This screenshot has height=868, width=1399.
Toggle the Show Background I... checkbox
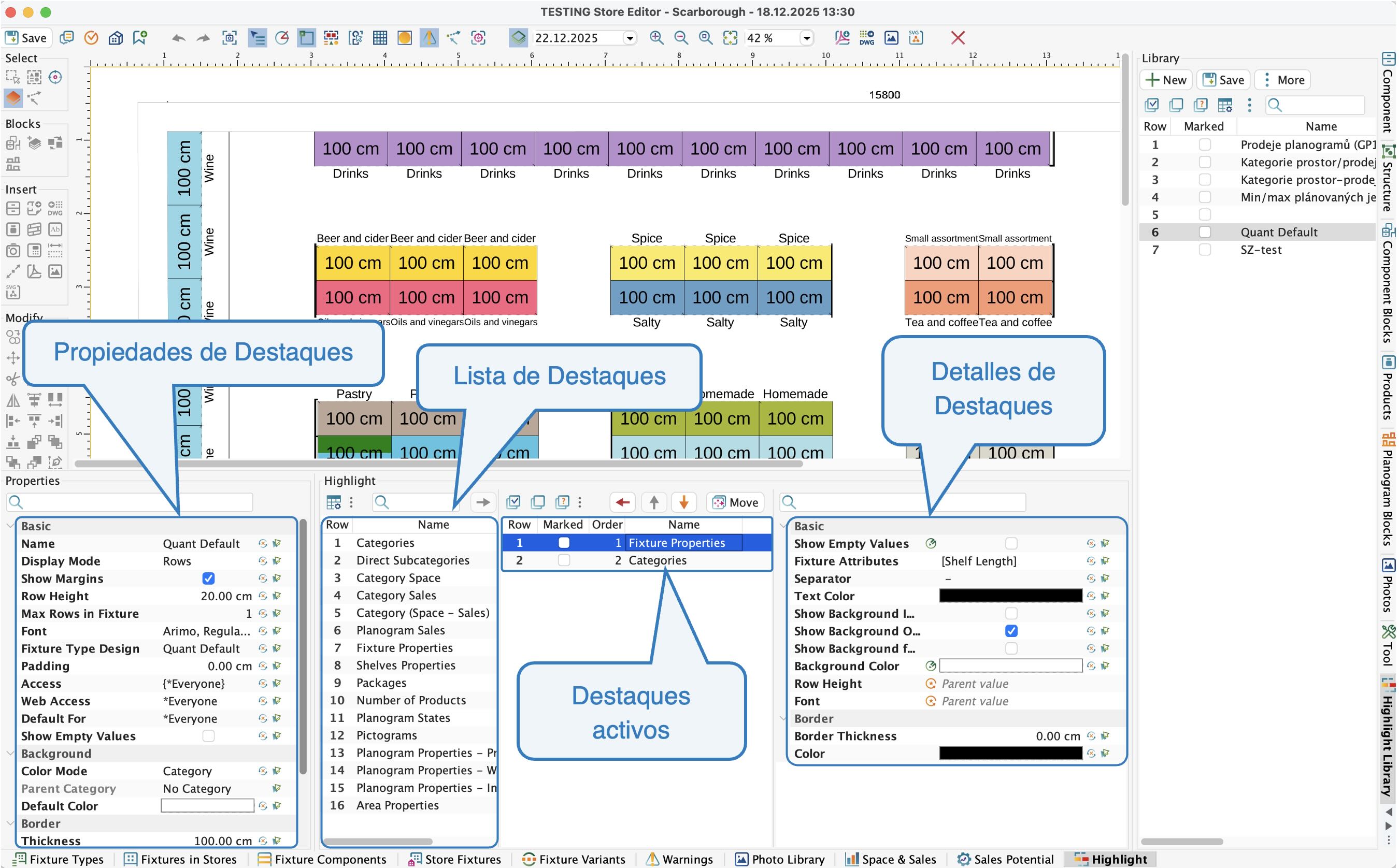1011,613
